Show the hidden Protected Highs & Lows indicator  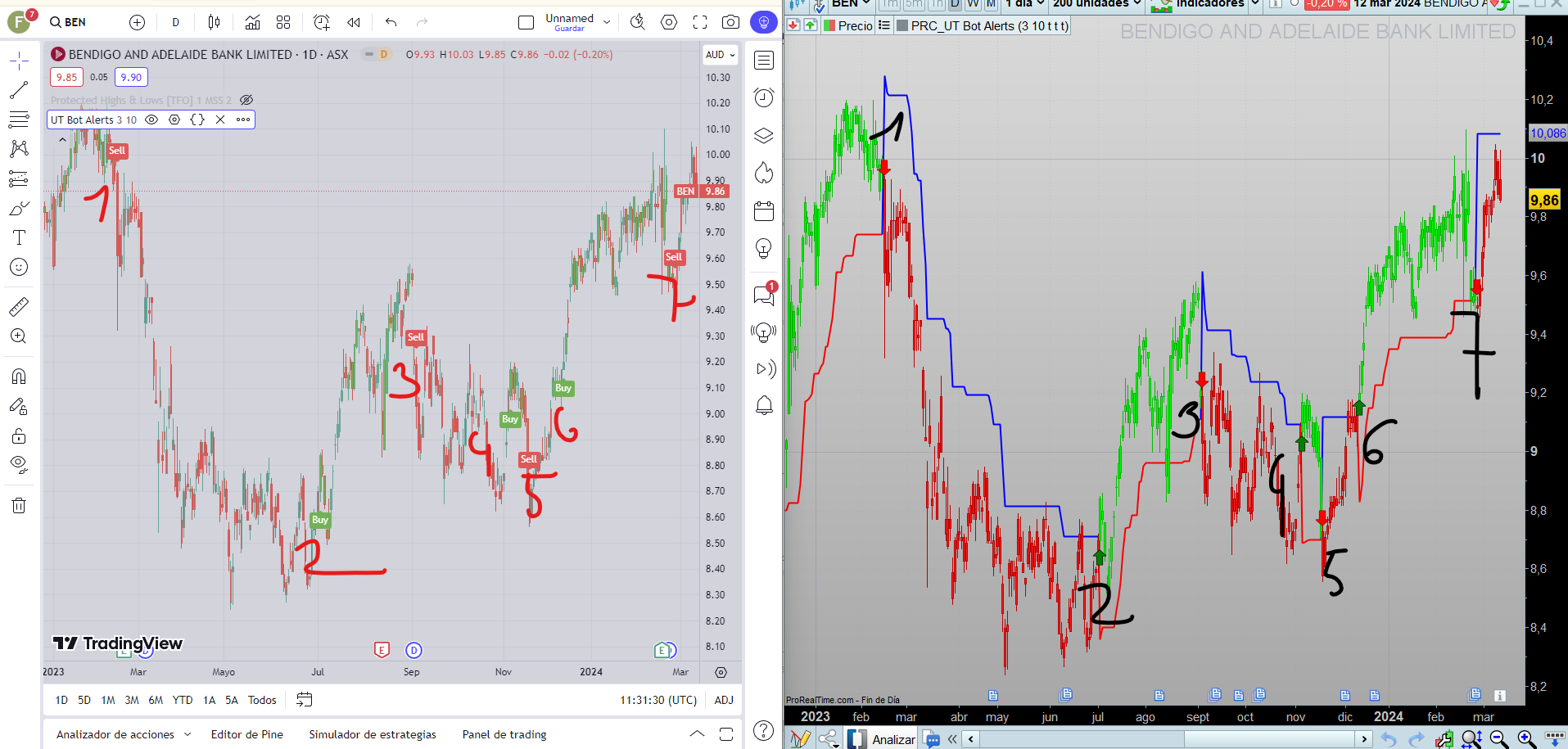pos(246,100)
